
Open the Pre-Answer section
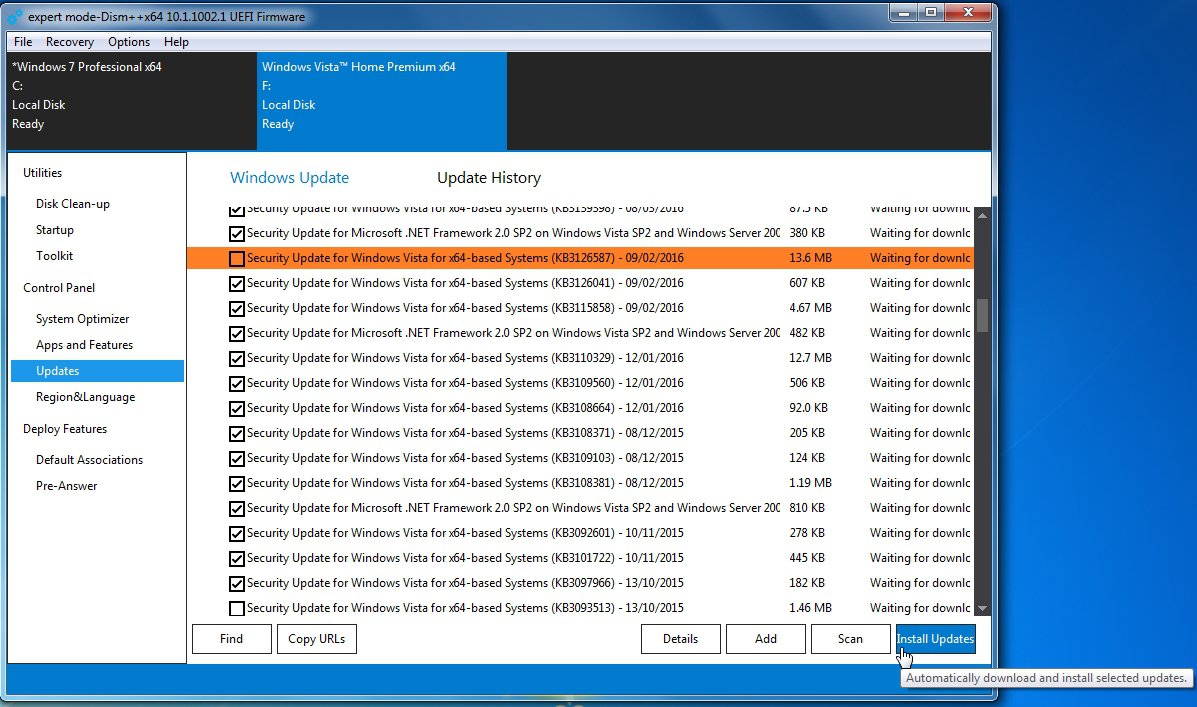pyautogui.click(x=66, y=486)
